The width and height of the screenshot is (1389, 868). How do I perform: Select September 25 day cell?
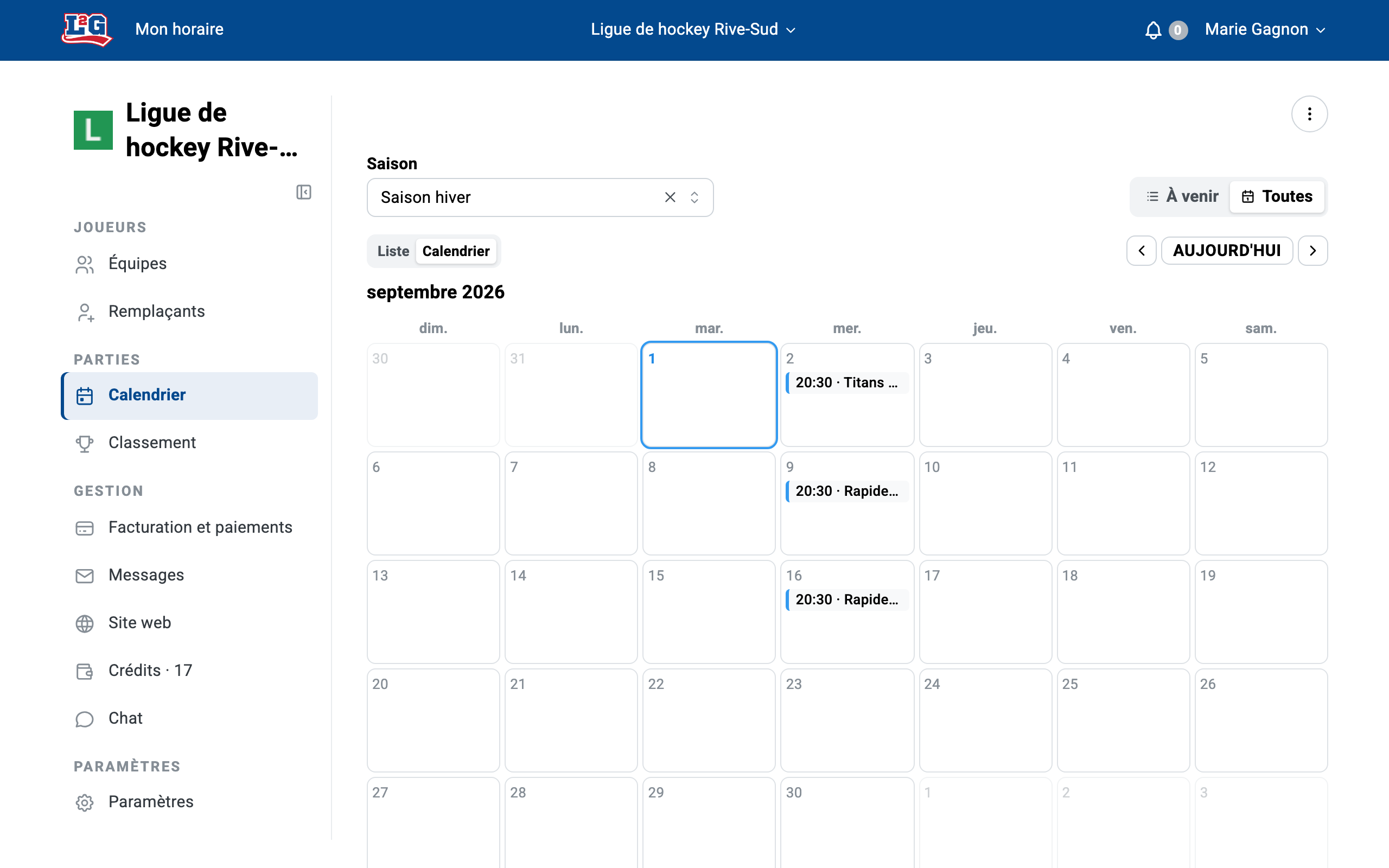pos(1123,720)
